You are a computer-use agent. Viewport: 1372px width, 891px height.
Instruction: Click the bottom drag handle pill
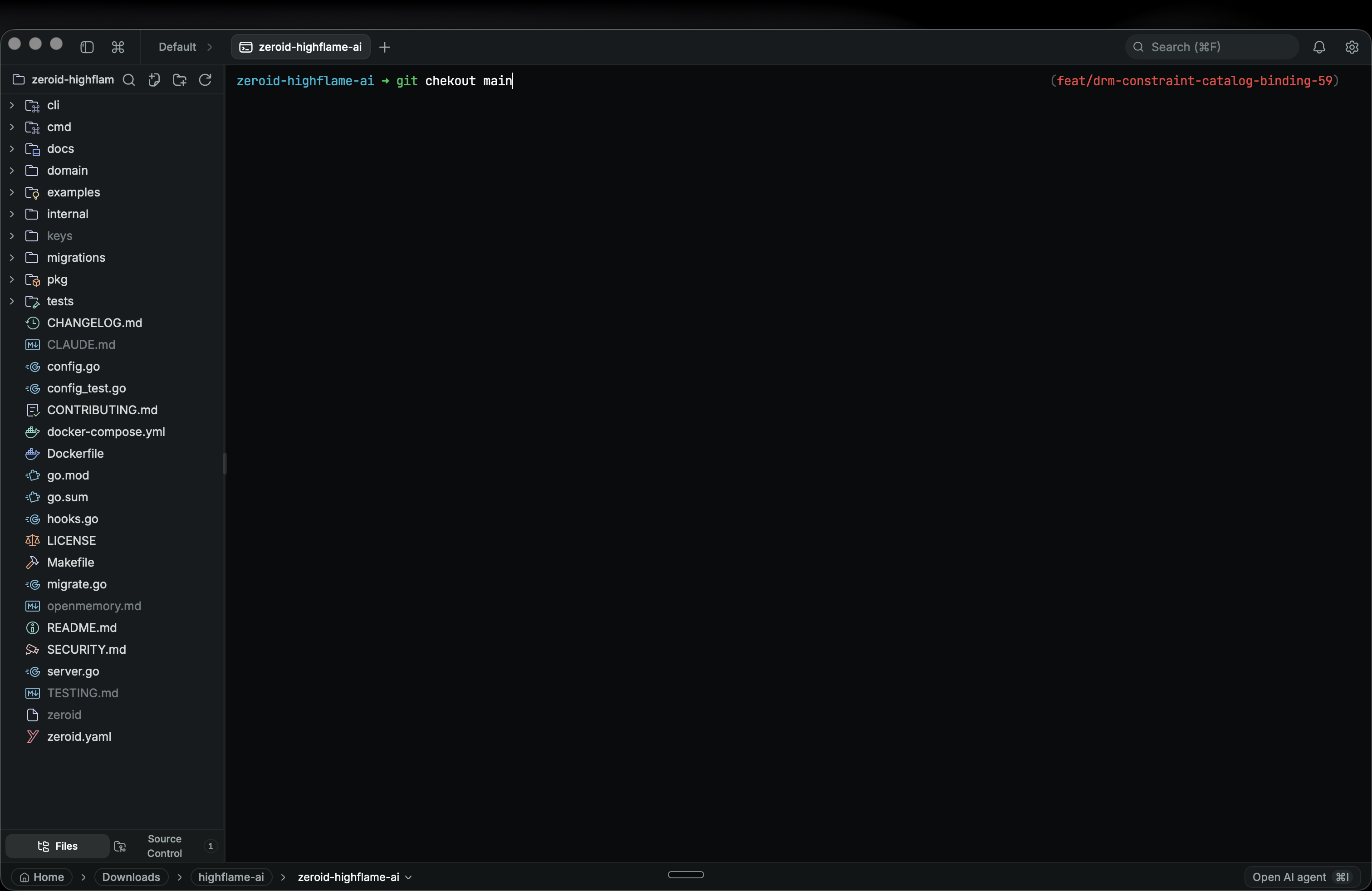(x=686, y=874)
